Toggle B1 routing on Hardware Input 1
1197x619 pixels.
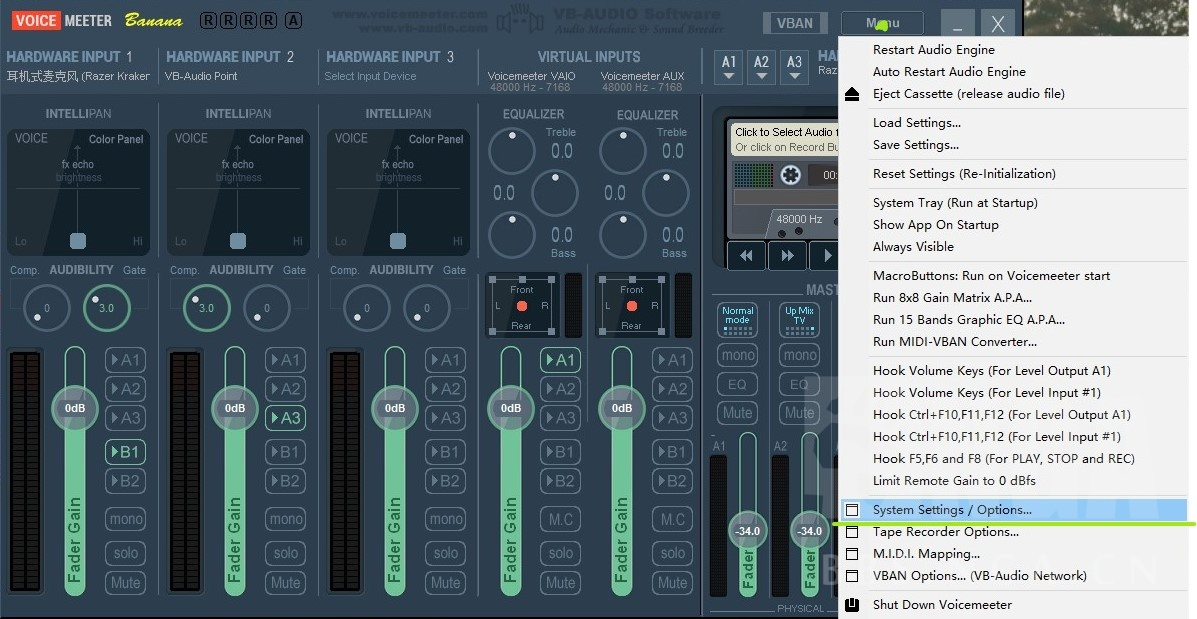[x=125, y=452]
